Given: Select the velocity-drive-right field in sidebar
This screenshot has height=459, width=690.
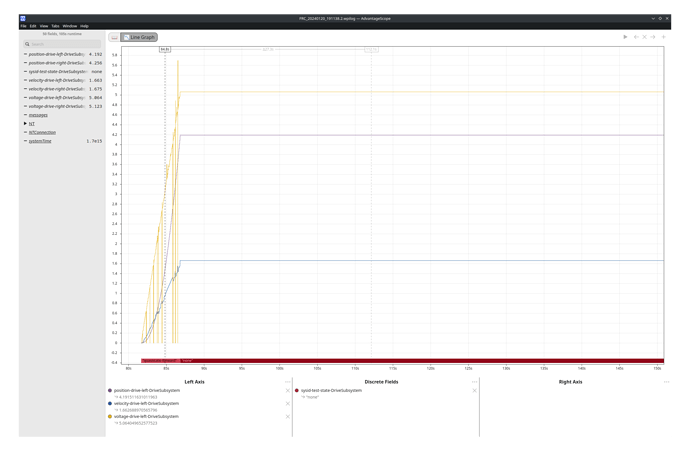Looking at the screenshot, I should click(56, 89).
